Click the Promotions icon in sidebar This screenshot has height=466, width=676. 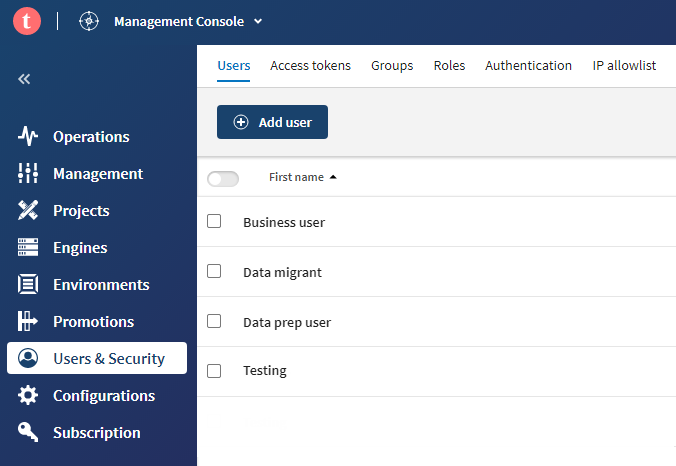pos(28,322)
